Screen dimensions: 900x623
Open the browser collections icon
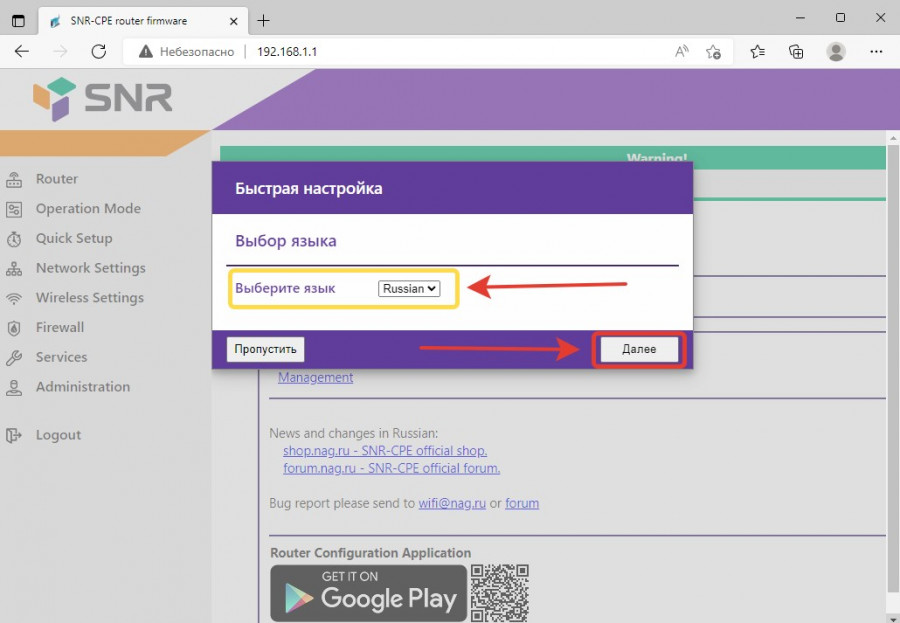click(x=797, y=52)
